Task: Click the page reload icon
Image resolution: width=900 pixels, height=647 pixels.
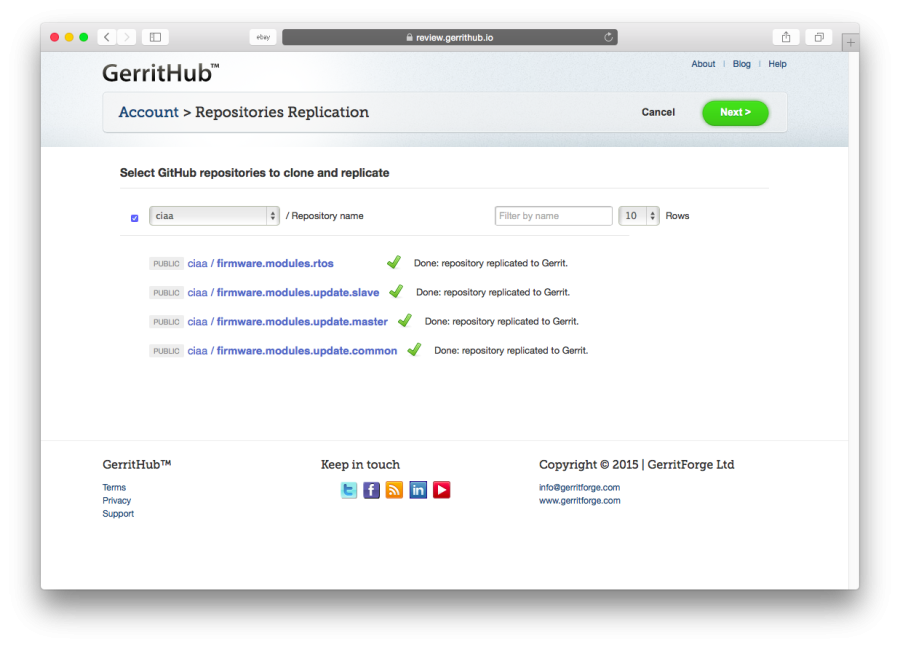Action: click(608, 37)
